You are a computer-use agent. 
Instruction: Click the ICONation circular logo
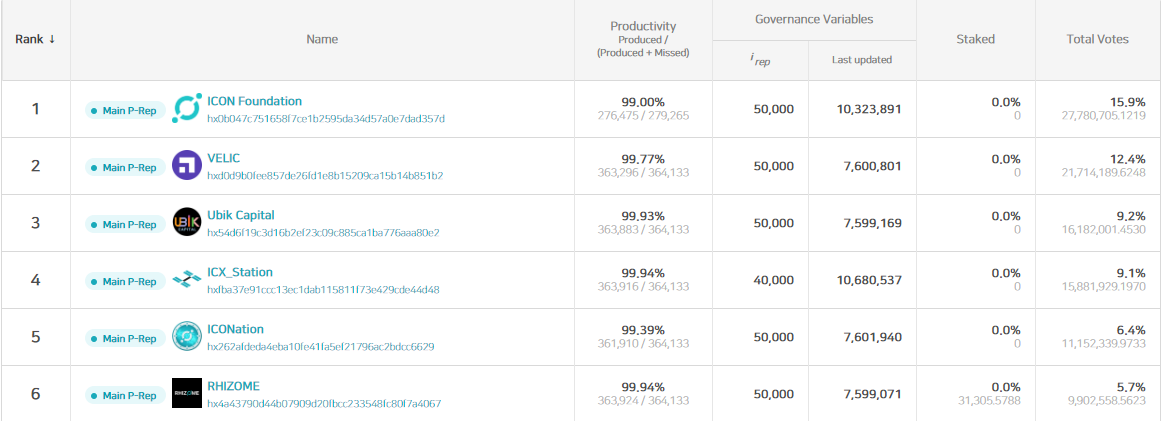[x=186, y=337]
